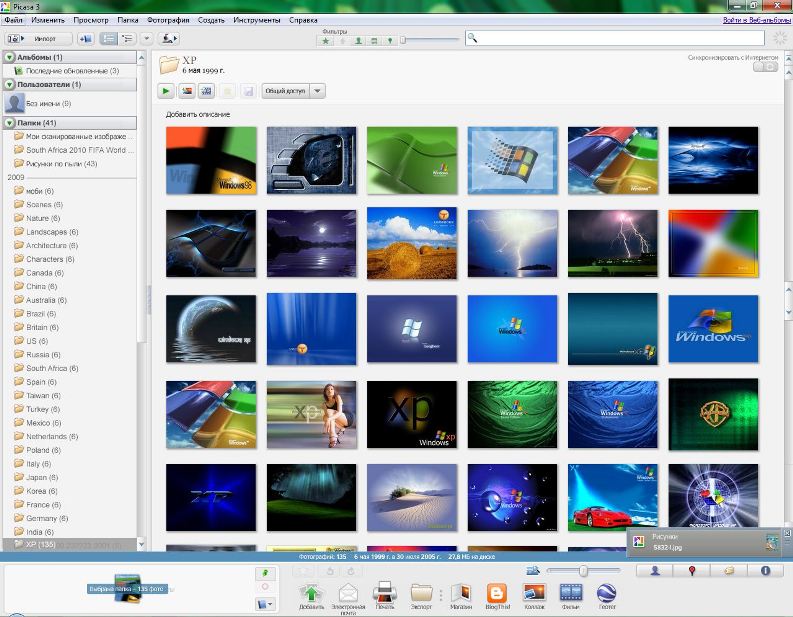Screen dimensions: 793x617
Task: Play the XP folder slideshow
Action: coord(166,91)
